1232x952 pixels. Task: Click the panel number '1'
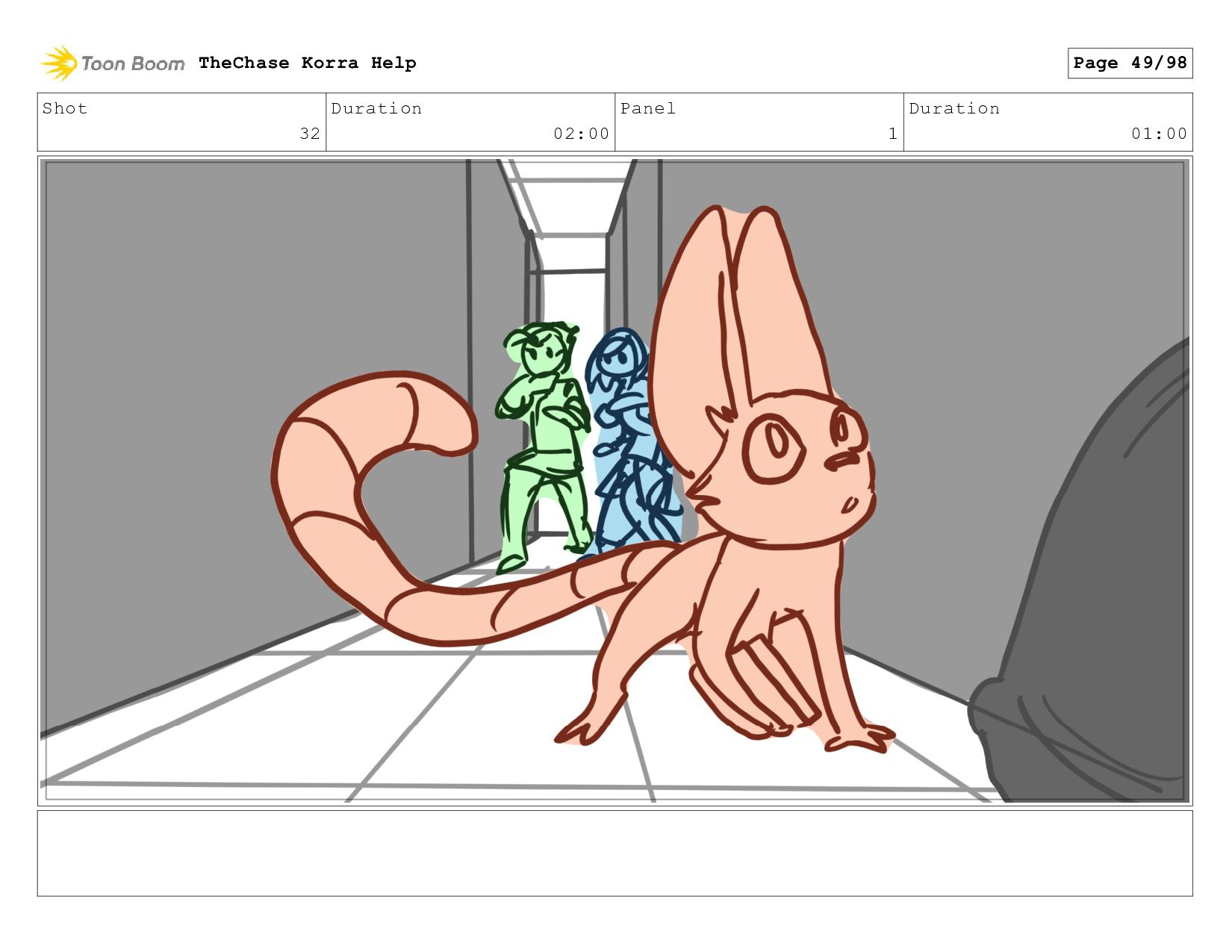[x=892, y=134]
